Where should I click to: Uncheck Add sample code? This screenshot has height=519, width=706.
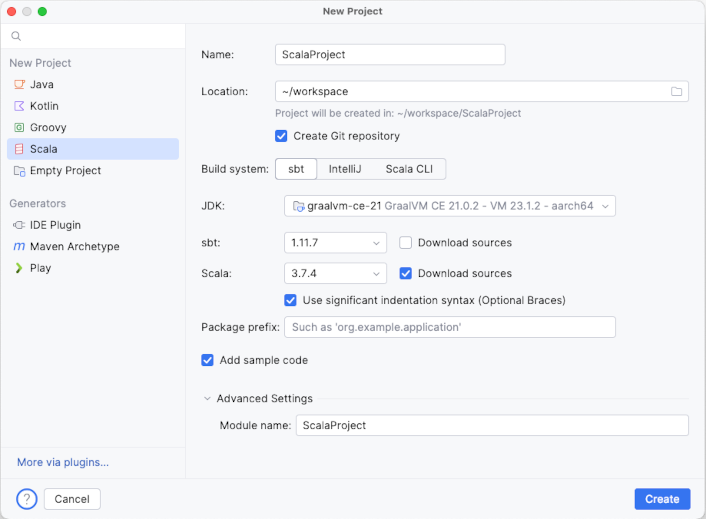pyautogui.click(x=207, y=360)
